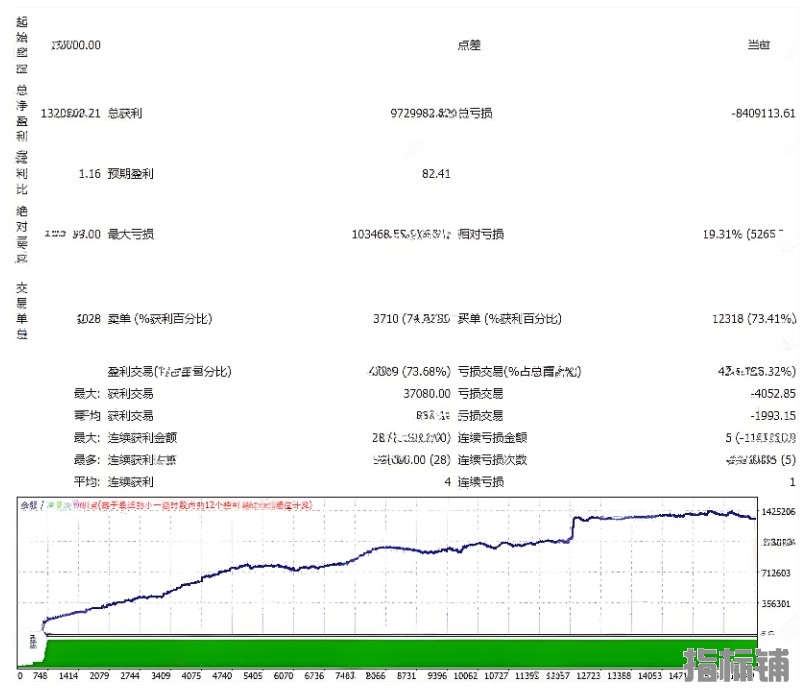Click the 指标铺 watermark logo
The height and width of the screenshot is (690, 806).
pos(736,667)
